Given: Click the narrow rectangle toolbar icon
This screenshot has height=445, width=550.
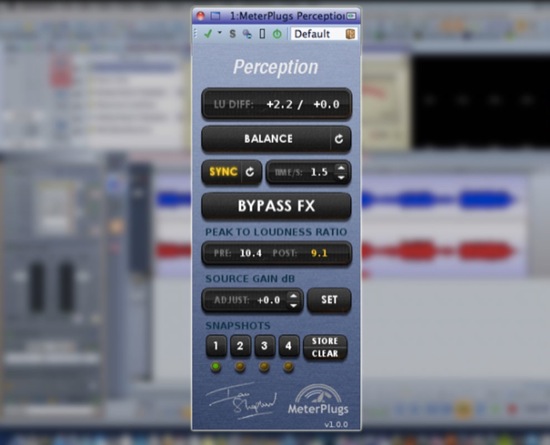Looking at the screenshot, I should pos(262,34).
